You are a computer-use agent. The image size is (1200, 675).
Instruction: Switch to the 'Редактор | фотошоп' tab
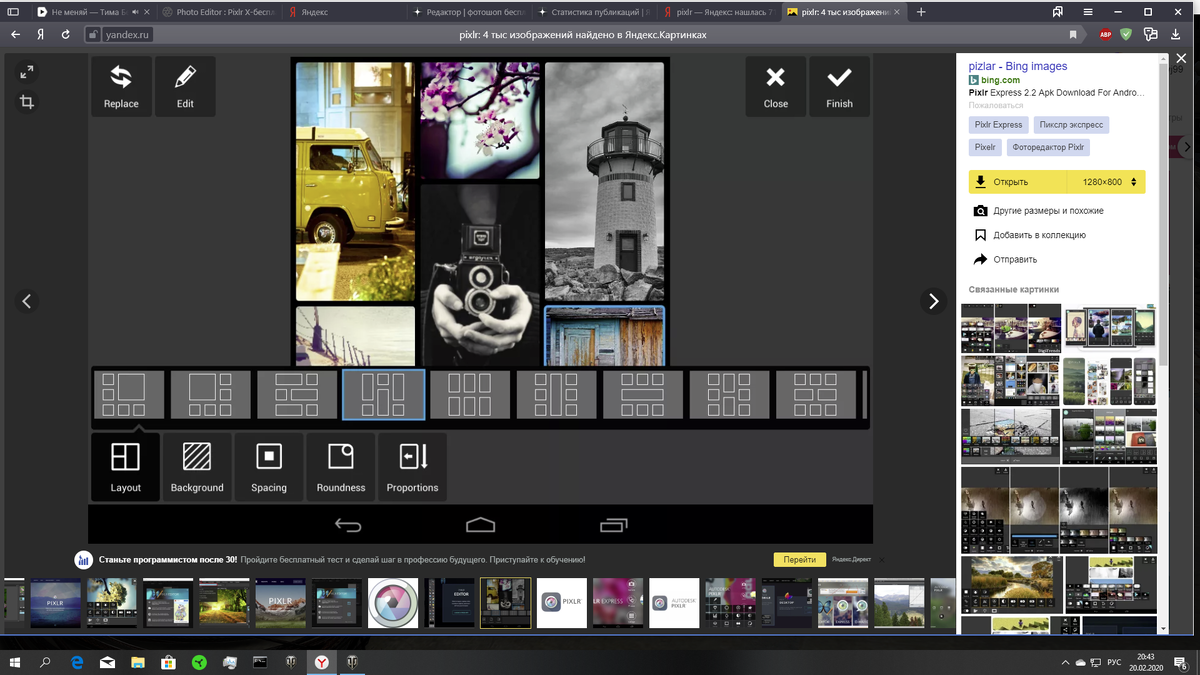coord(468,12)
